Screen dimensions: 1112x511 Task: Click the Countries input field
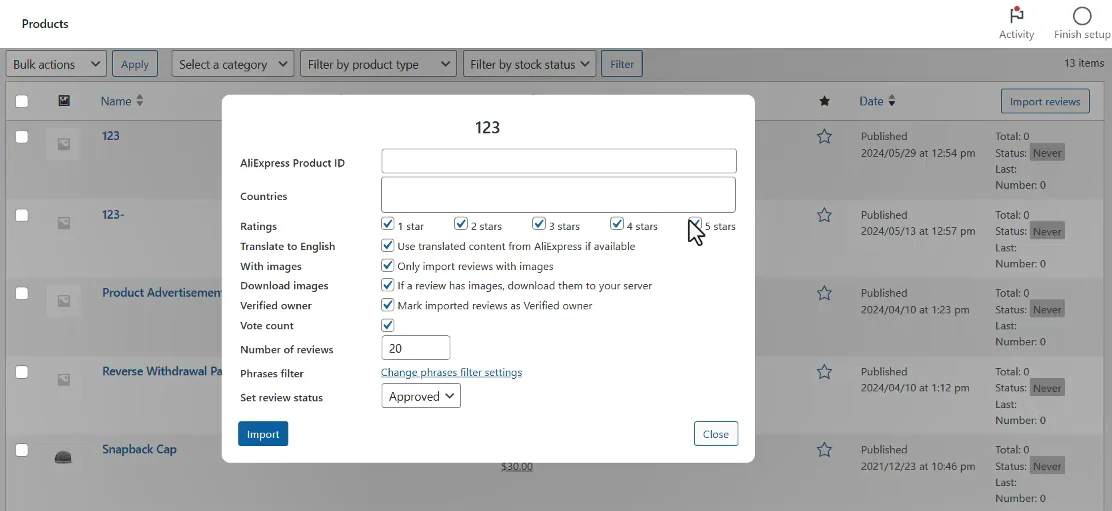pyautogui.click(x=559, y=195)
